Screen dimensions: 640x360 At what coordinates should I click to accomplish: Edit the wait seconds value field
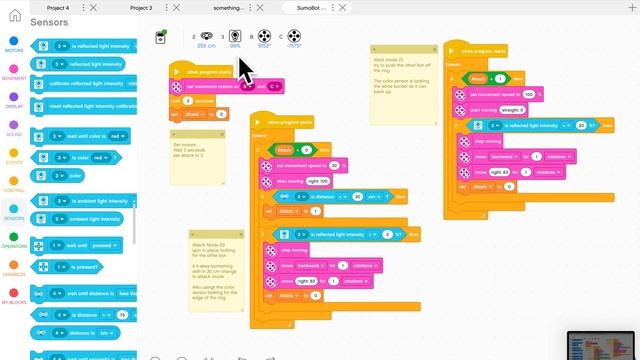(187, 100)
